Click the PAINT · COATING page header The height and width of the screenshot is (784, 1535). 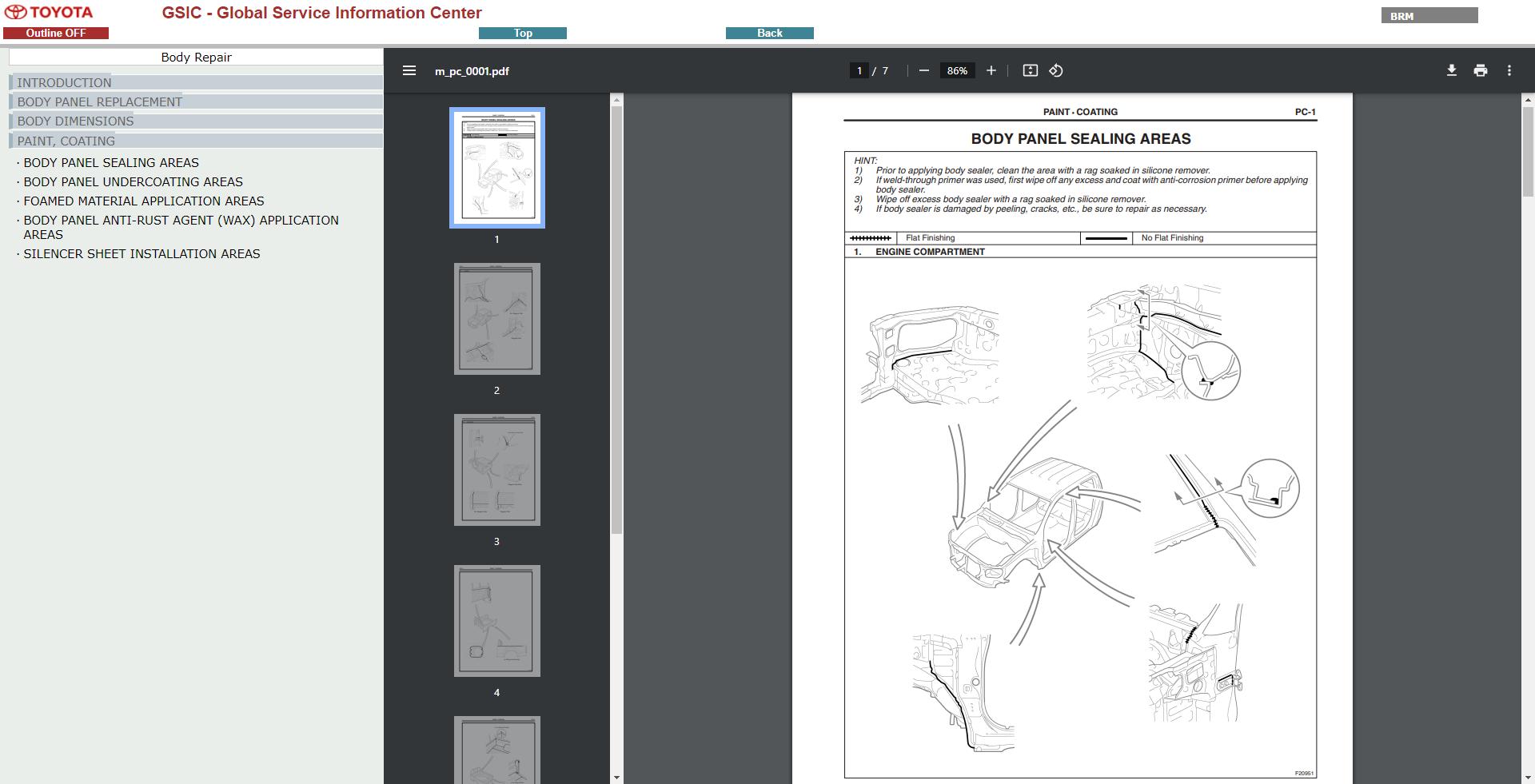[x=1080, y=112]
